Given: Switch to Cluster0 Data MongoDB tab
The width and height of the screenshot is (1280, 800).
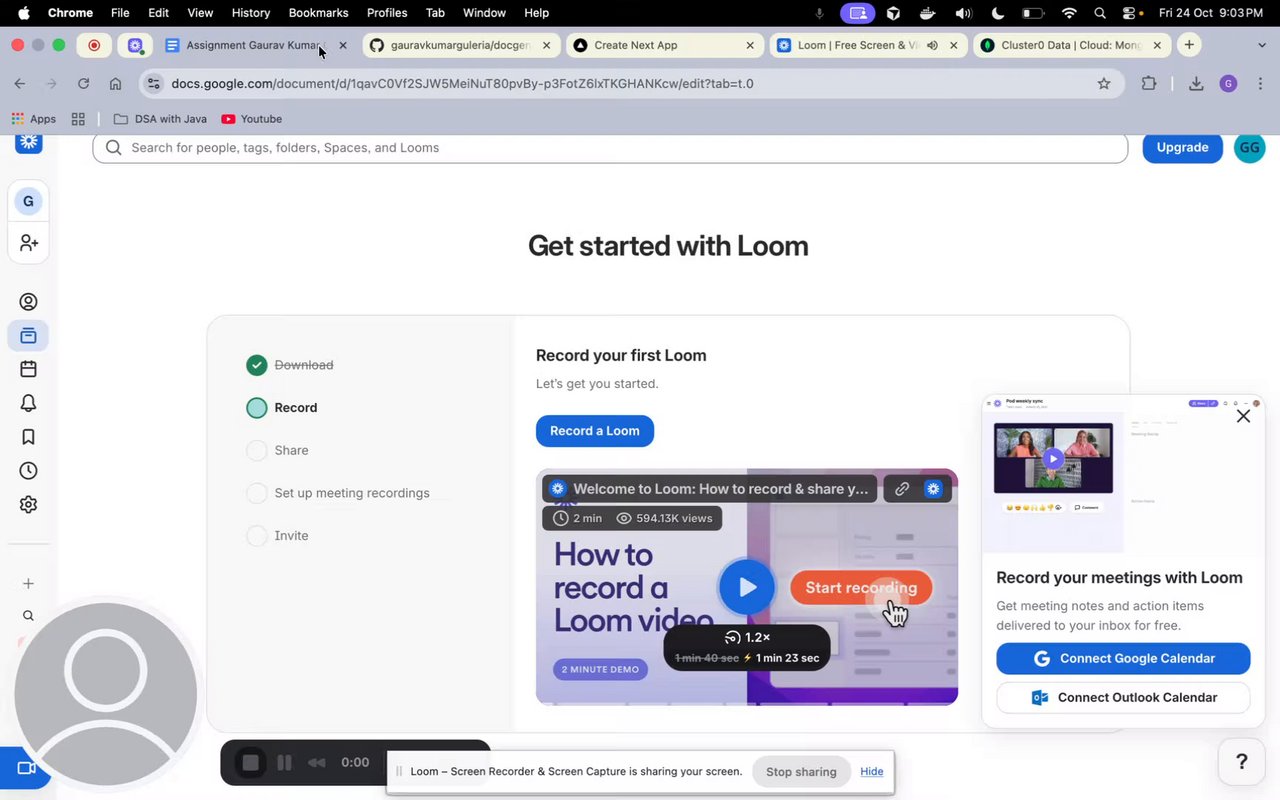Looking at the screenshot, I should coord(1071,45).
